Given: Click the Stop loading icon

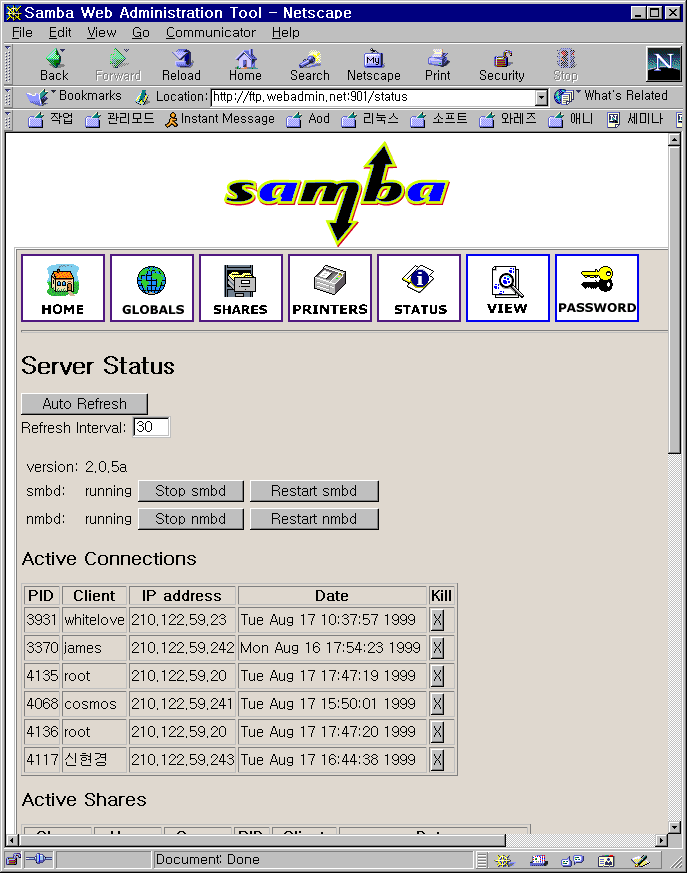Looking at the screenshot, I should (566, 65).
